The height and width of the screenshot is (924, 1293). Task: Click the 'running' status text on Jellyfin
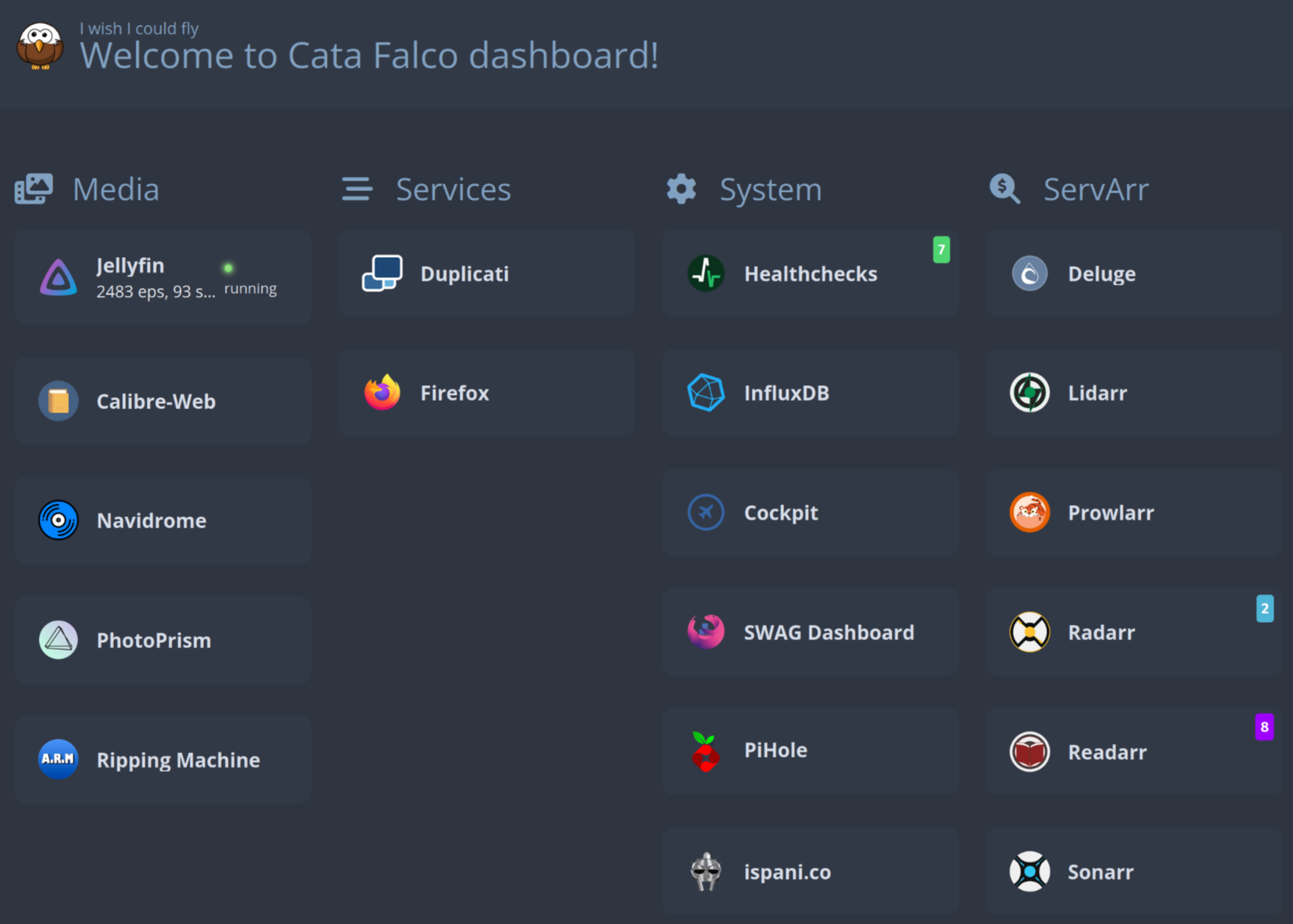tap(250, 289)
